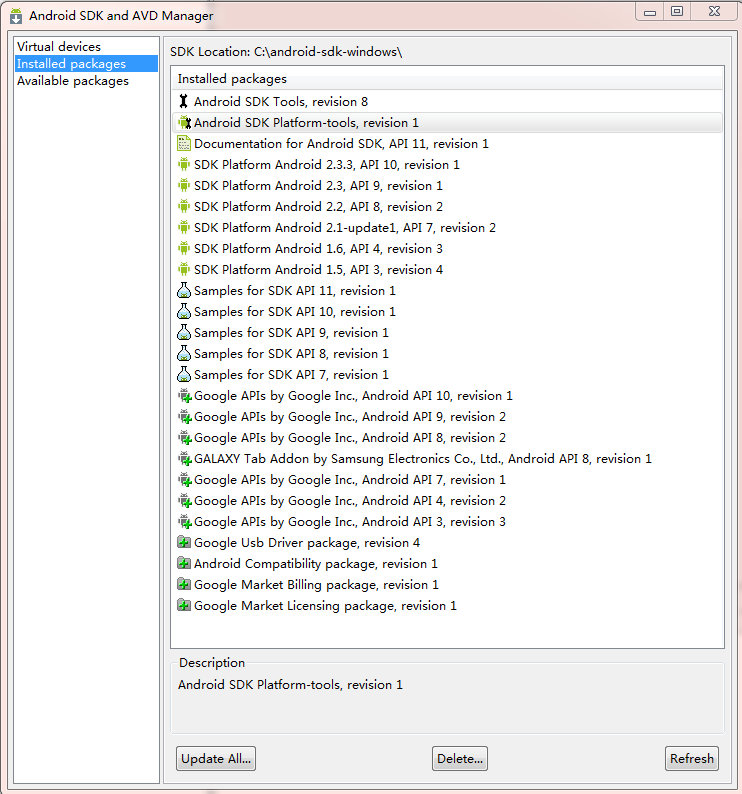Select Samples for SDK API 8 text
The height and width of the screenshot is (794, 742).
291,354
